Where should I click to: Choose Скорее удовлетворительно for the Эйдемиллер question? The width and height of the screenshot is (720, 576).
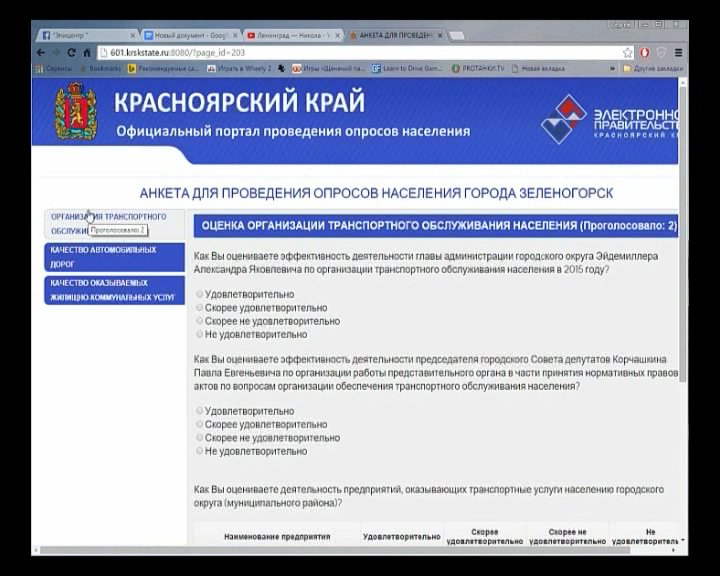click(x=199, y=307)
